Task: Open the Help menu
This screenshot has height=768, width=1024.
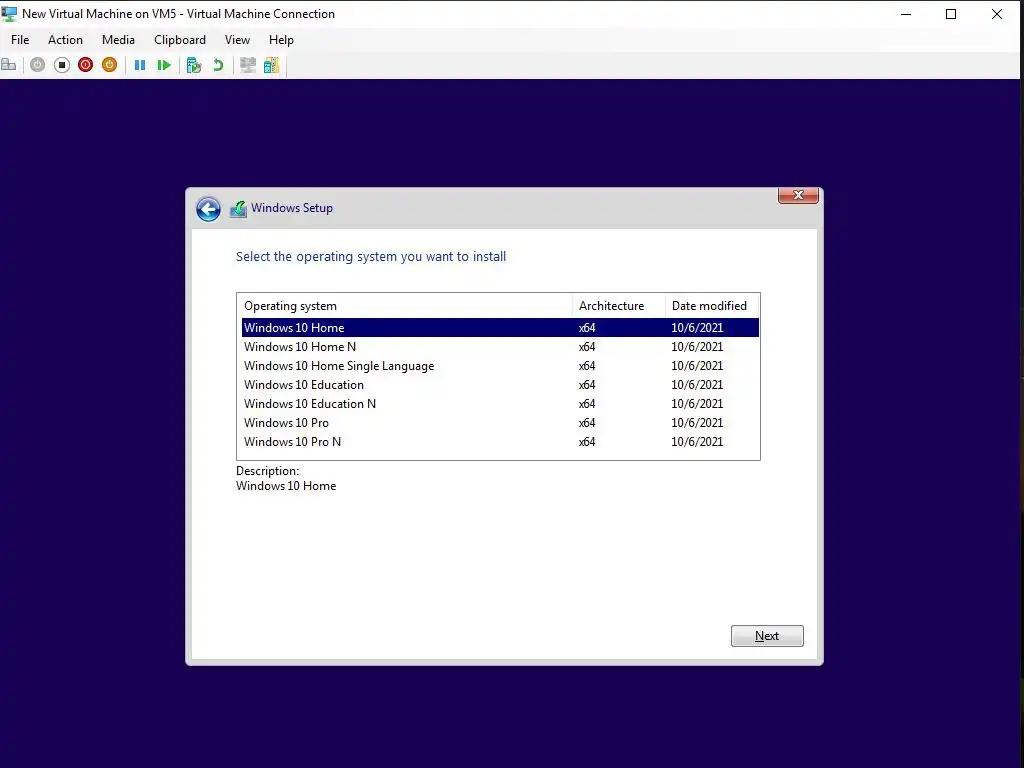Action: (281, 40)
